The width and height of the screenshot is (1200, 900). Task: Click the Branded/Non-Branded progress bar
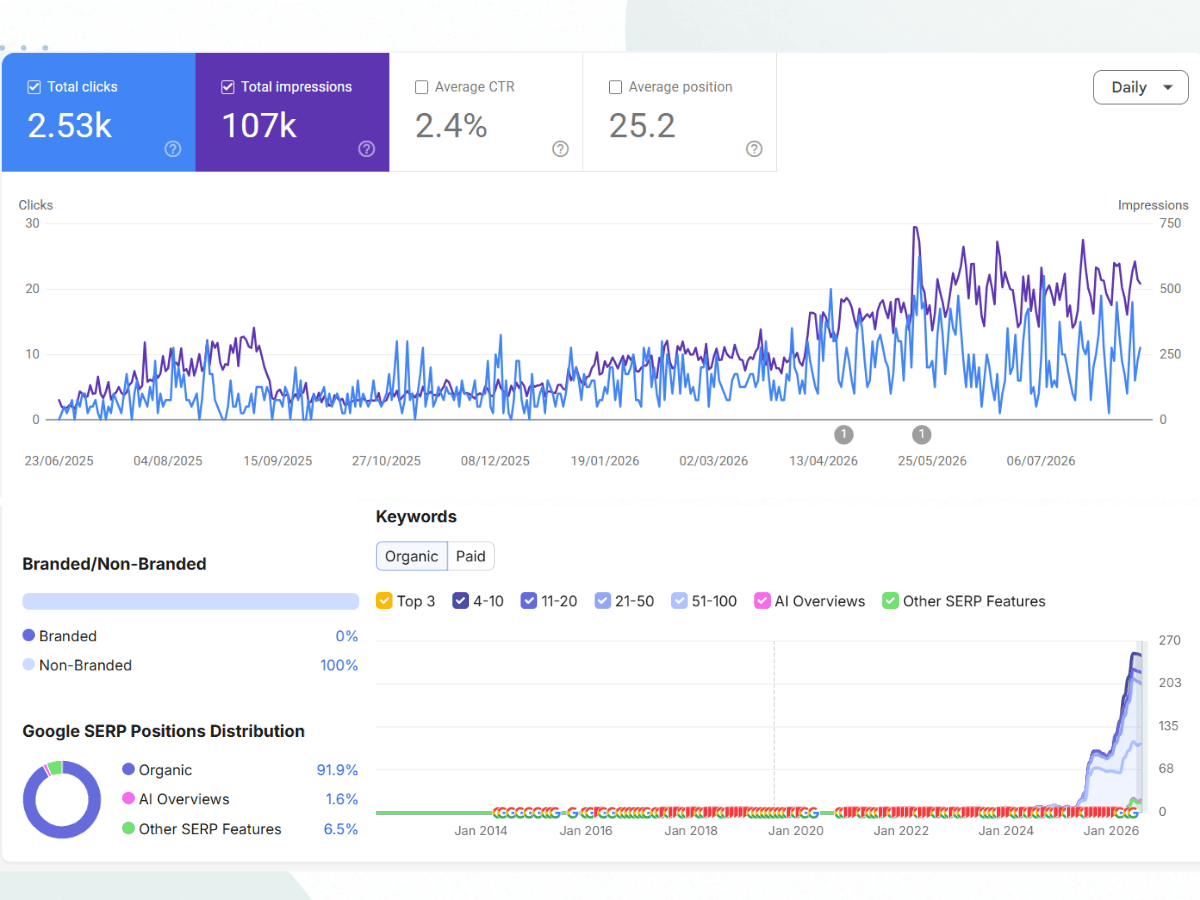[190, 602]
